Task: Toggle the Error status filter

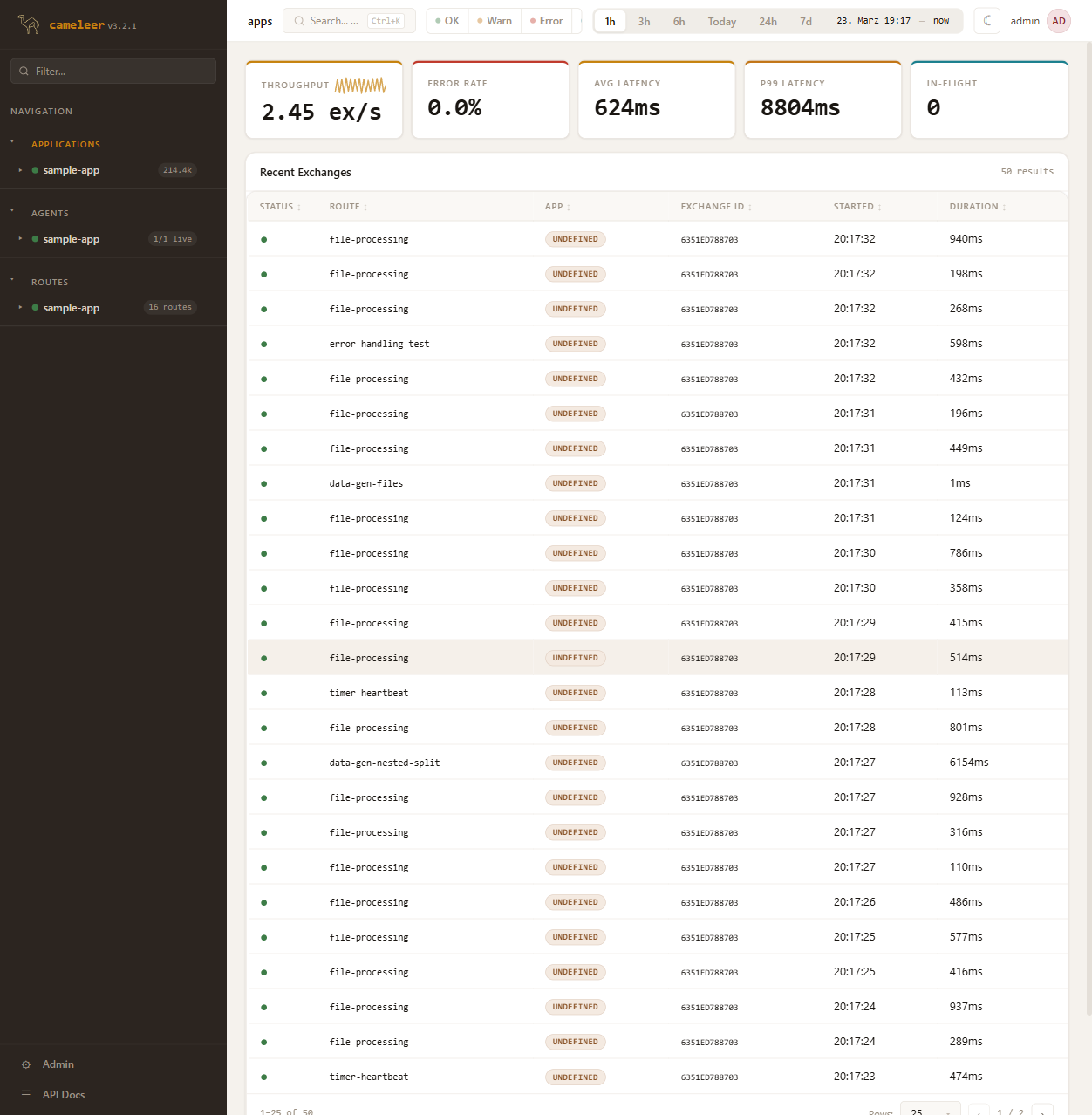Action: pyautogui.click(x=547, y=21)
